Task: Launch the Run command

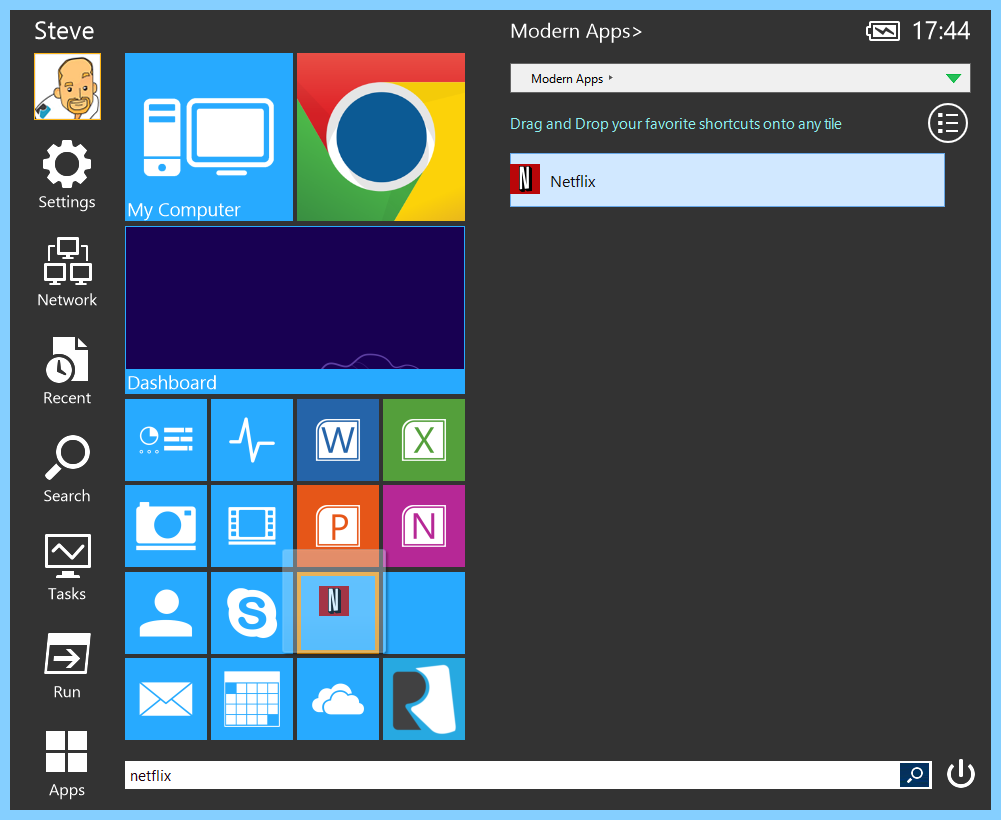Action: (67, 653)
